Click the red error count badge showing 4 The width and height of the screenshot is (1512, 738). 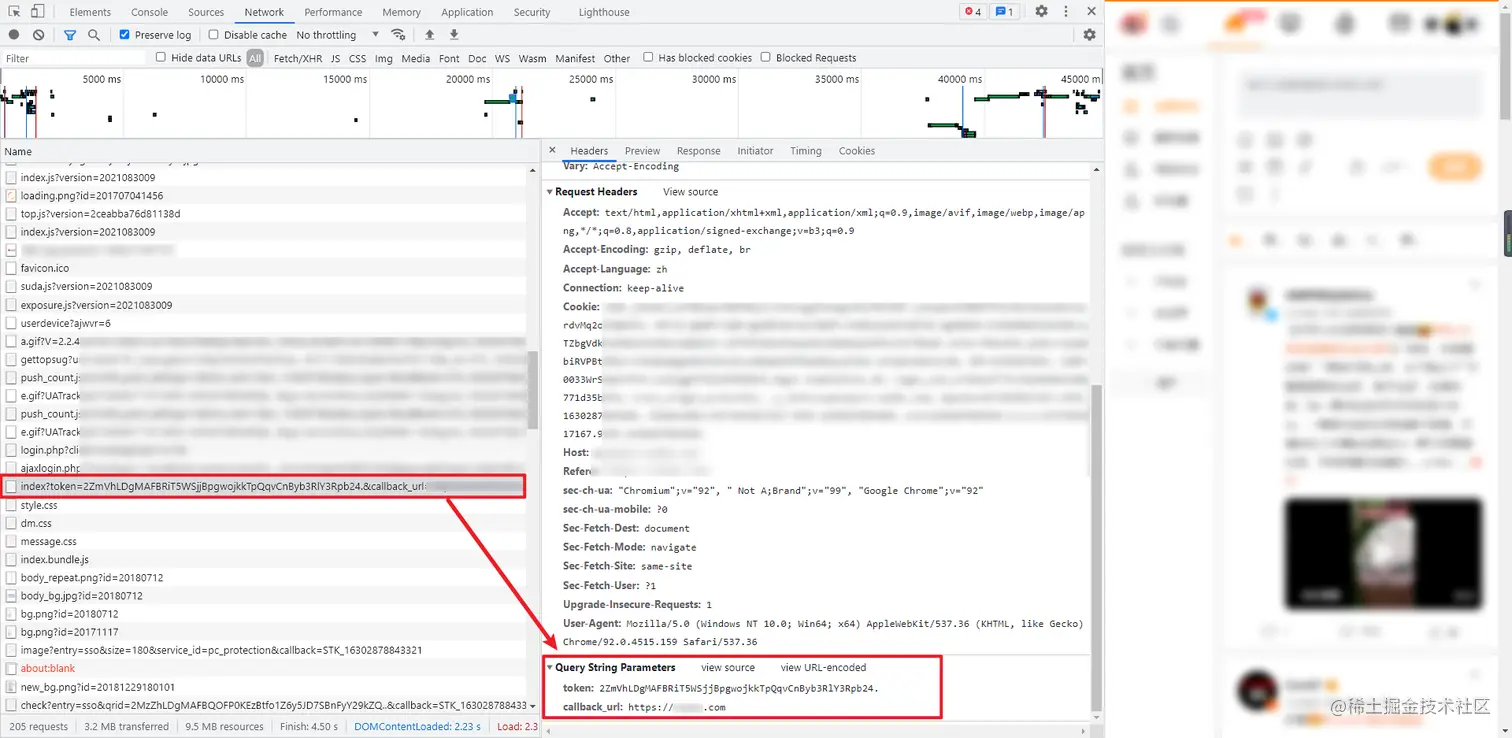[x=972, y=12]
